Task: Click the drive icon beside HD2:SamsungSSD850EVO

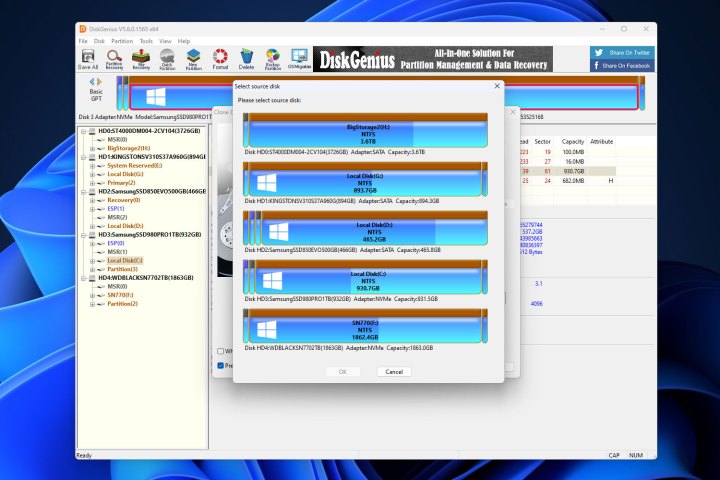Action: (92, 192)
